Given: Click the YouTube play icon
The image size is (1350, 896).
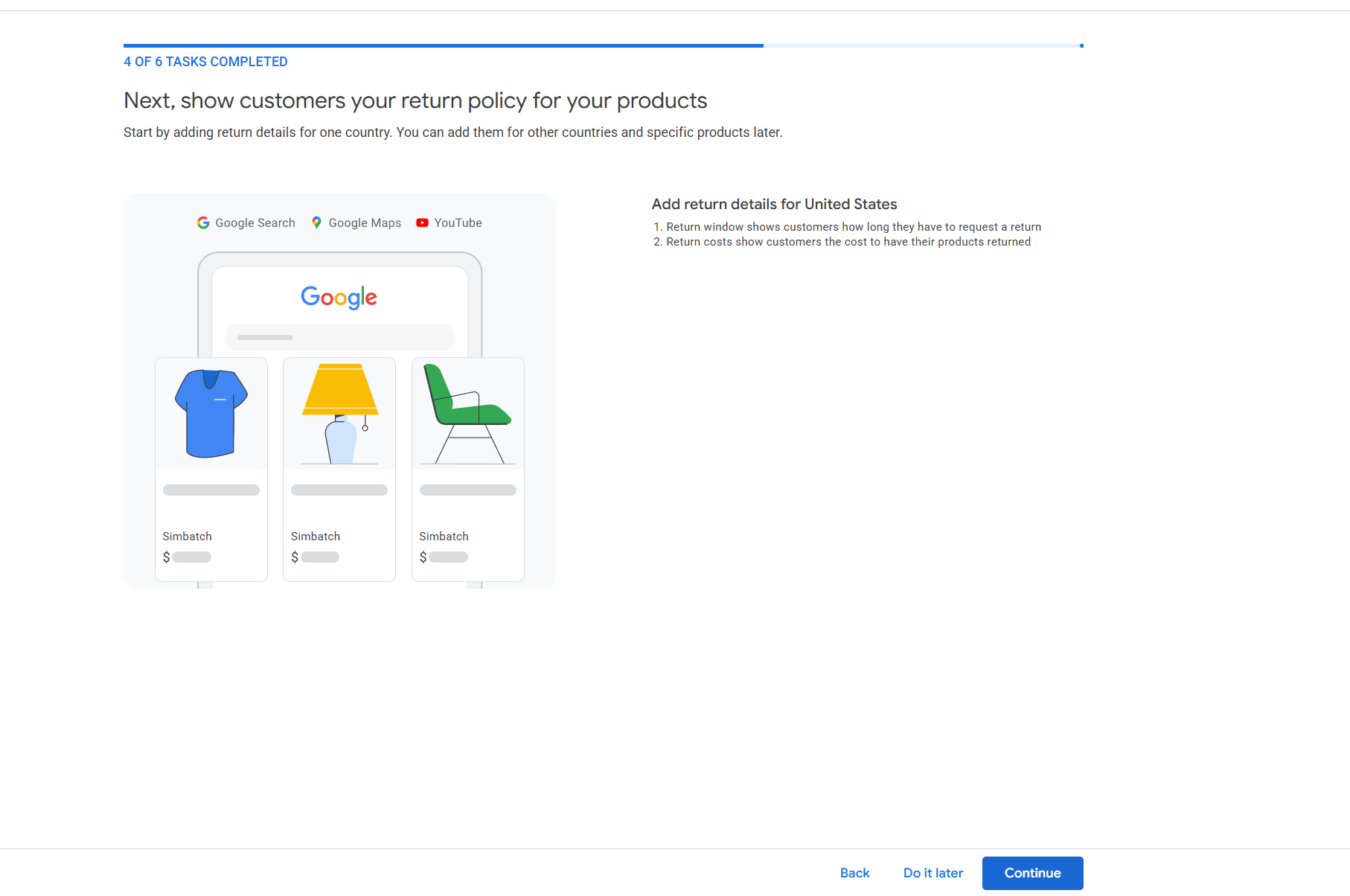Looking at the screenshot, I should [422, 223].
